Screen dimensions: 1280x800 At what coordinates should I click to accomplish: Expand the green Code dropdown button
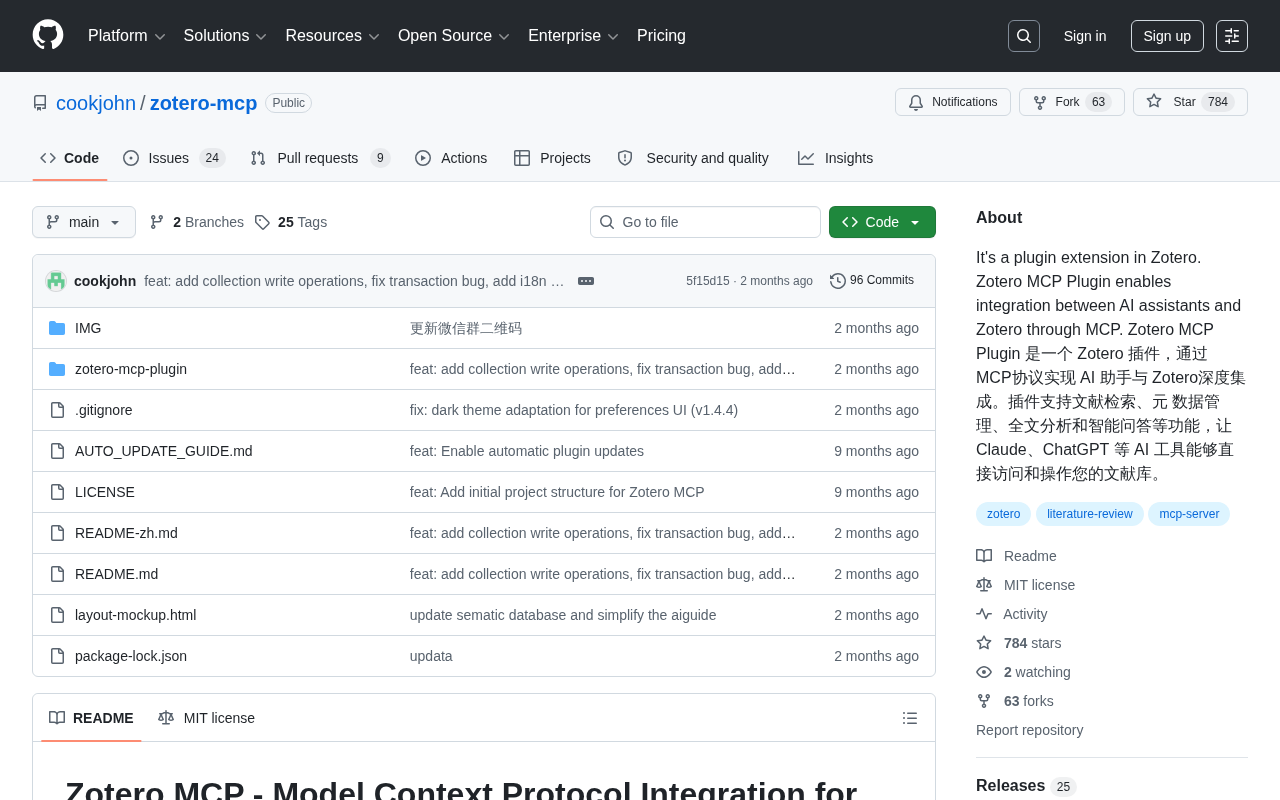coord(882,222)
